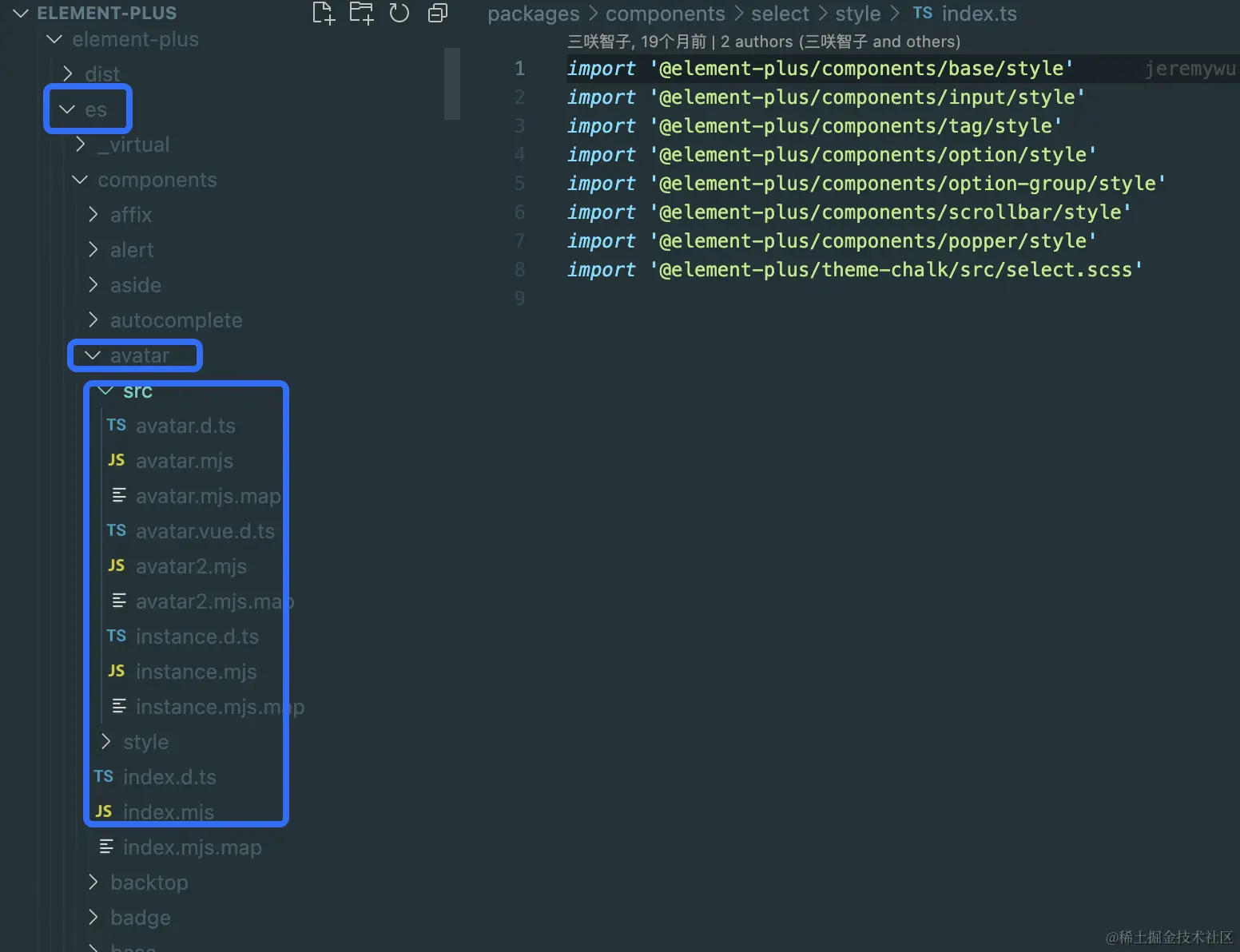
Task: Click the option-group/style import path
Action: click(x=908, y=184)
